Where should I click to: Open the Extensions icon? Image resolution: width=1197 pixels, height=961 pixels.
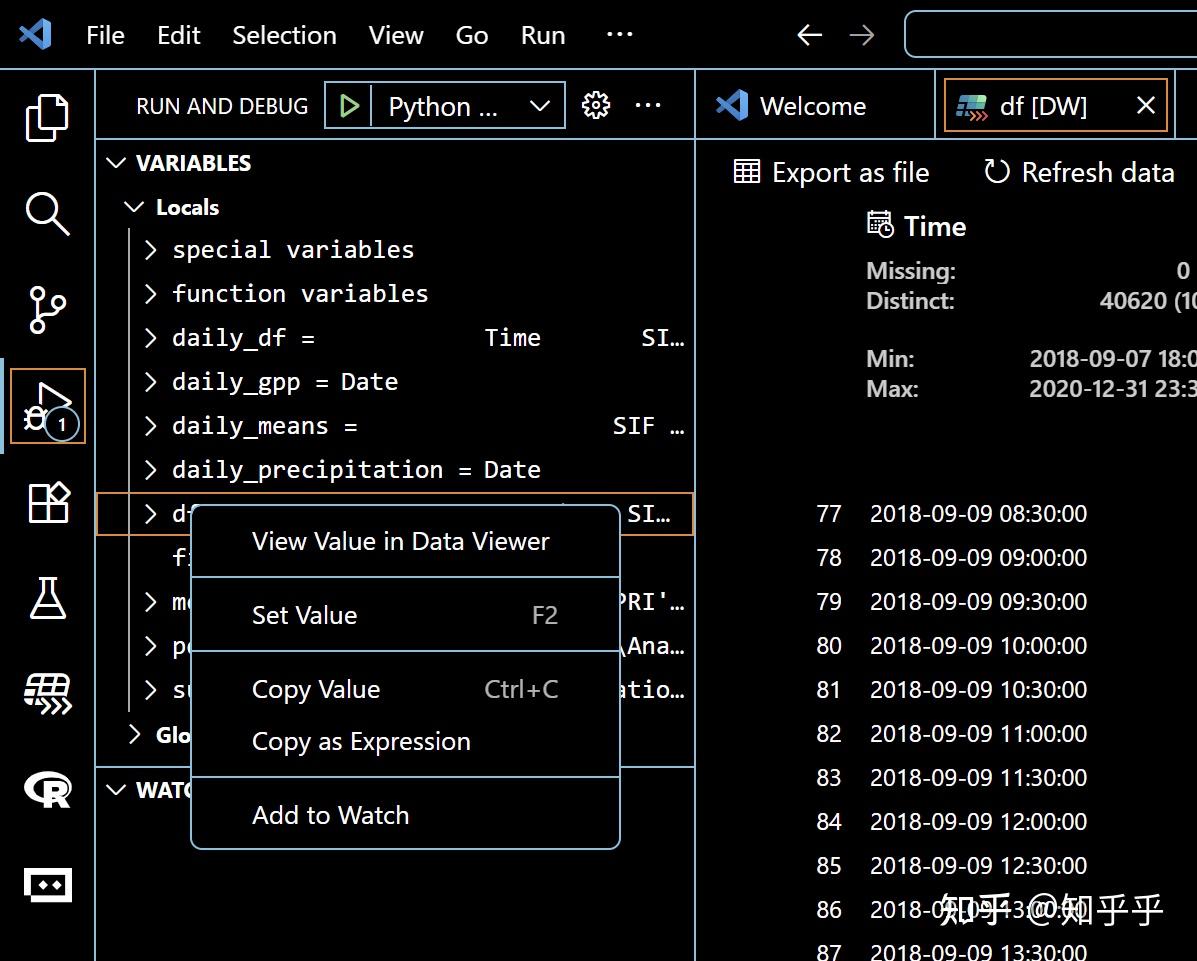click(47, 503)
